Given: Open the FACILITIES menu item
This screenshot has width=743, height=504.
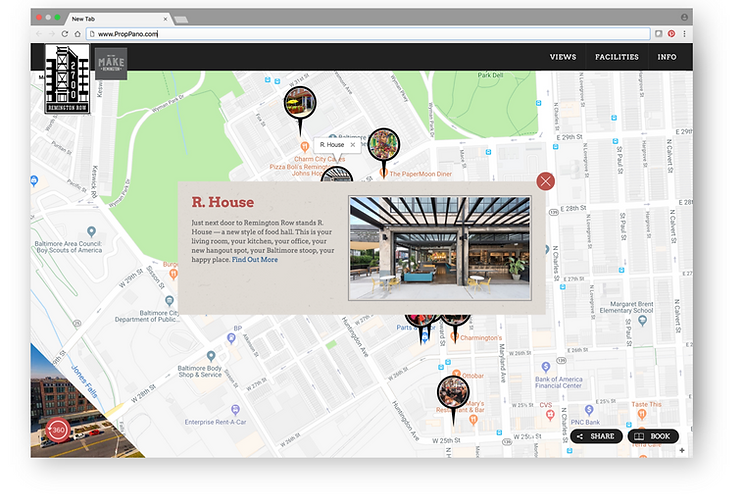Looking at the screenshot, I should click(x=616, y=57).
